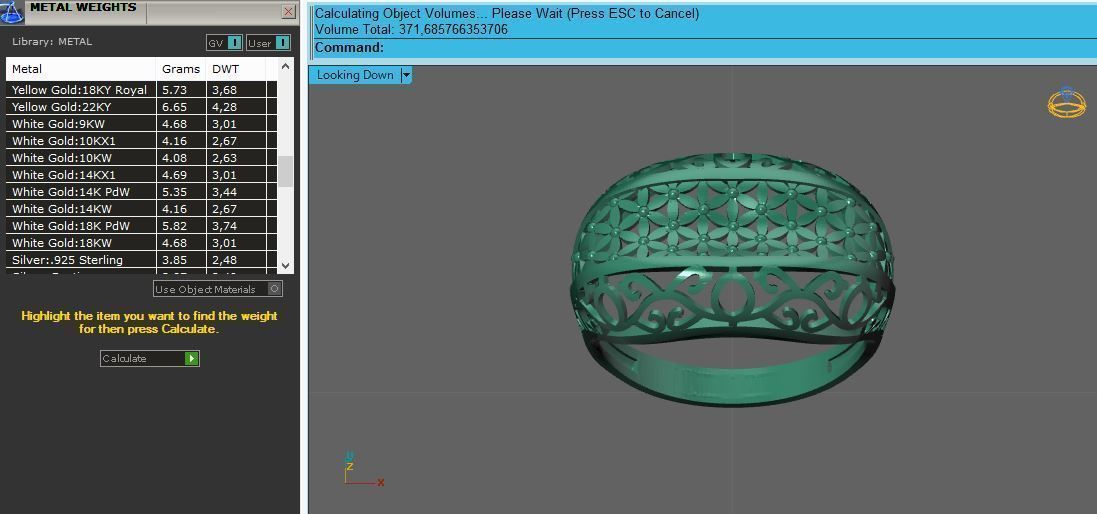Select Yellow Gold:22KY row
The image size is (1097, 514).
click(142, 107)
